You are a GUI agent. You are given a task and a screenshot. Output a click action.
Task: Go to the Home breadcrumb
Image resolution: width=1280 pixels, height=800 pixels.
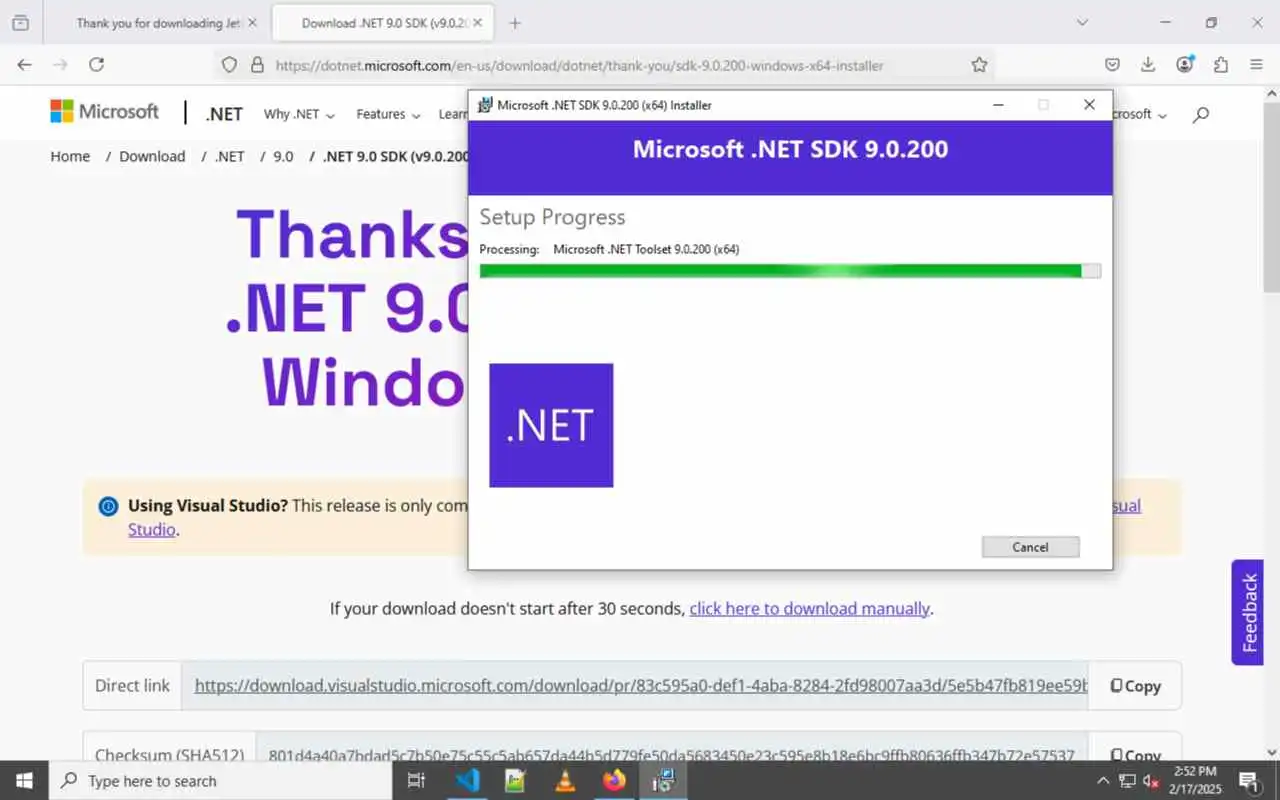(x=70, y=156)
